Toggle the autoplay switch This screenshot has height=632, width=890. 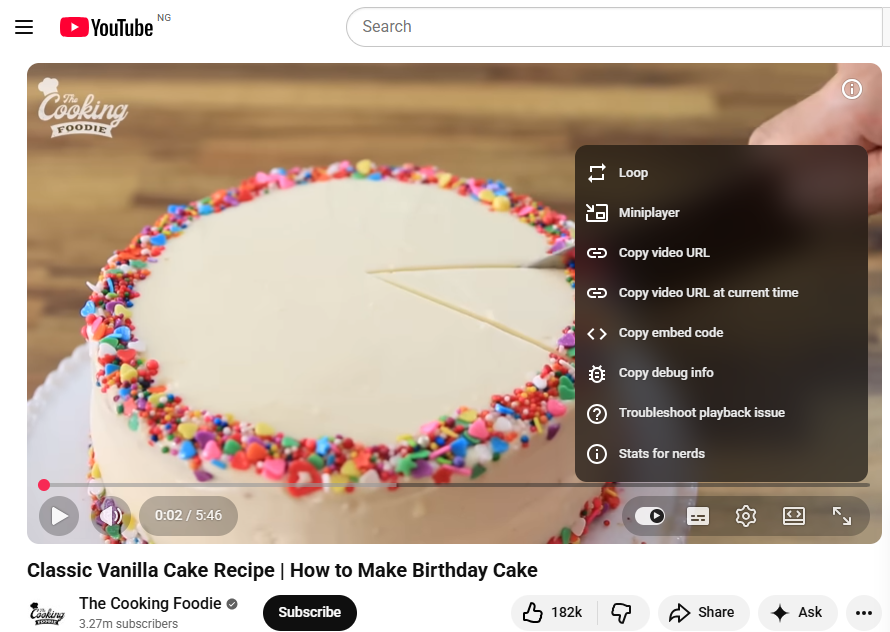pos(650,516)
